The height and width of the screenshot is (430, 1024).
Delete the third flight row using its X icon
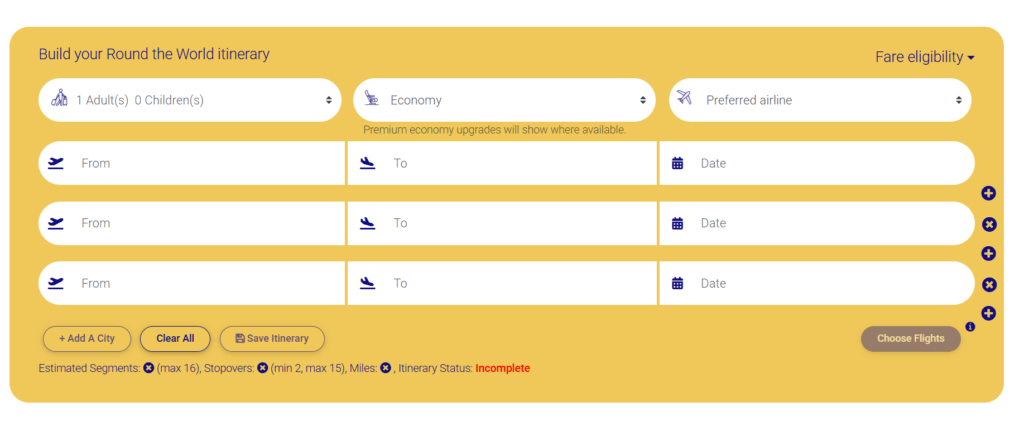(x=989, y=284)
